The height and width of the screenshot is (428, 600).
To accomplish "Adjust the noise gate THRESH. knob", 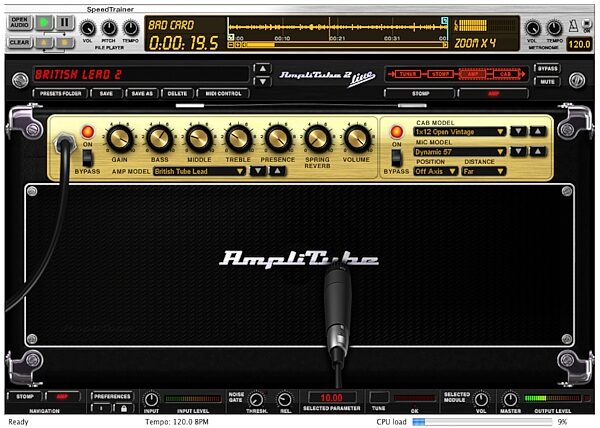I will 256,400.
